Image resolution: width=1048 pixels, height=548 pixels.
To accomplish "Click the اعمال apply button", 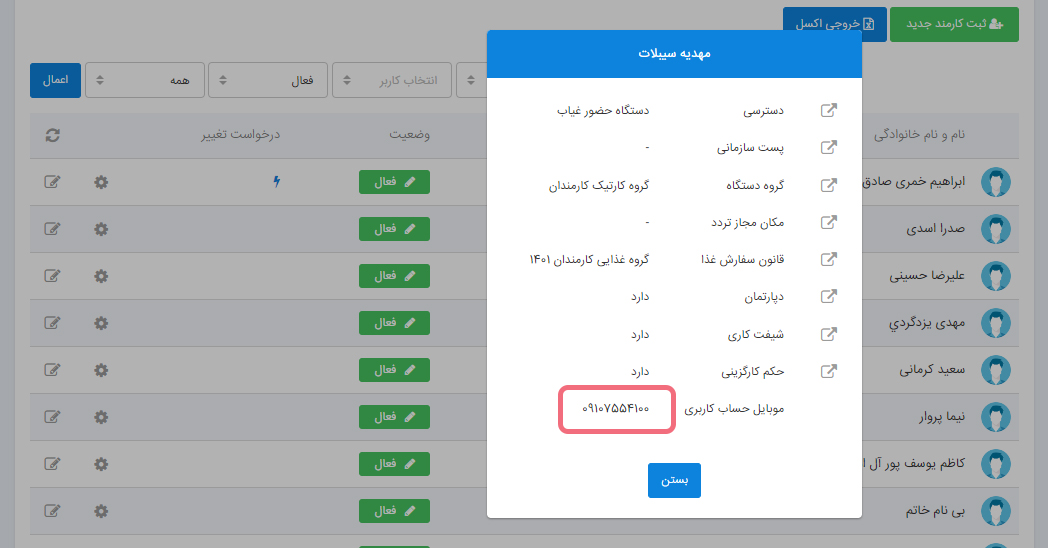I will (x=55, y=81).
